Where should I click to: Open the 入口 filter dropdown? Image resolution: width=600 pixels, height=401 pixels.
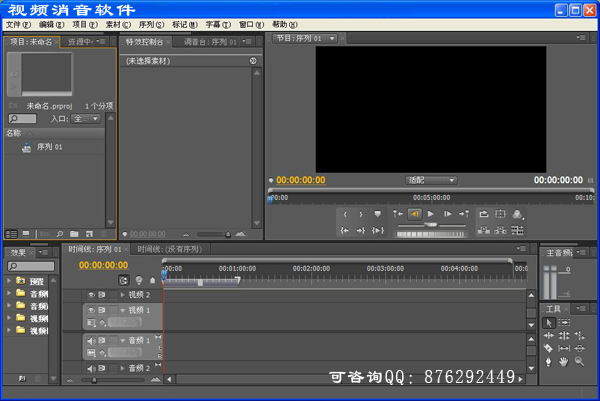86,119
